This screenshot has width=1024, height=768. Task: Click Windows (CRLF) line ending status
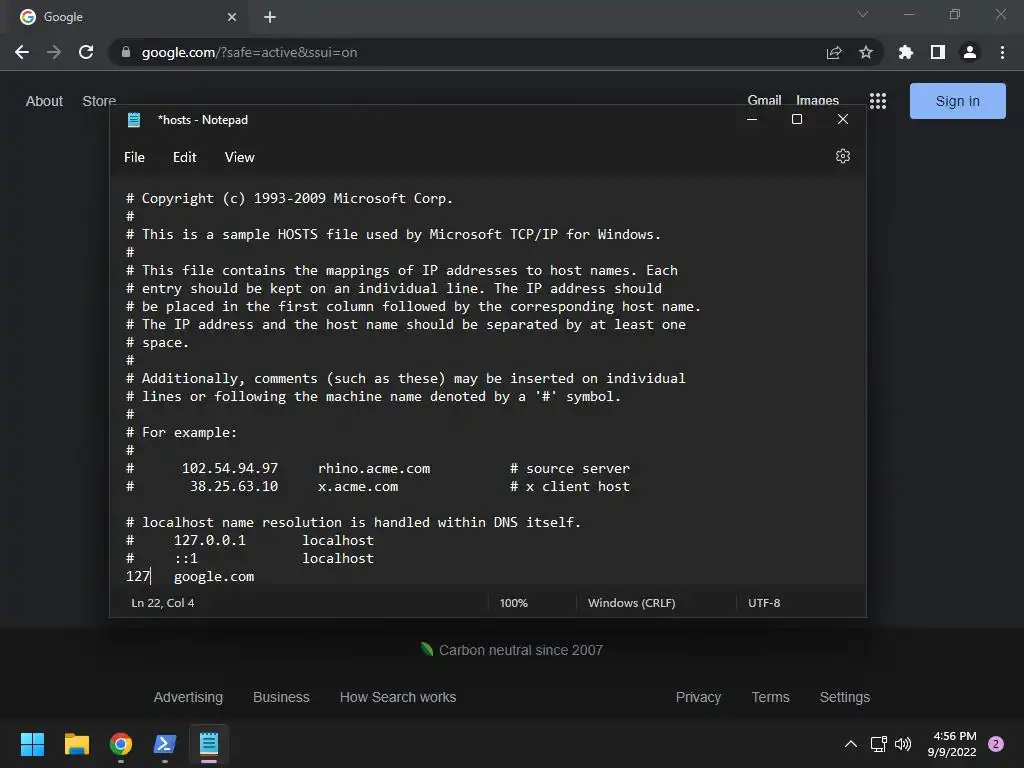coord(632,603)
